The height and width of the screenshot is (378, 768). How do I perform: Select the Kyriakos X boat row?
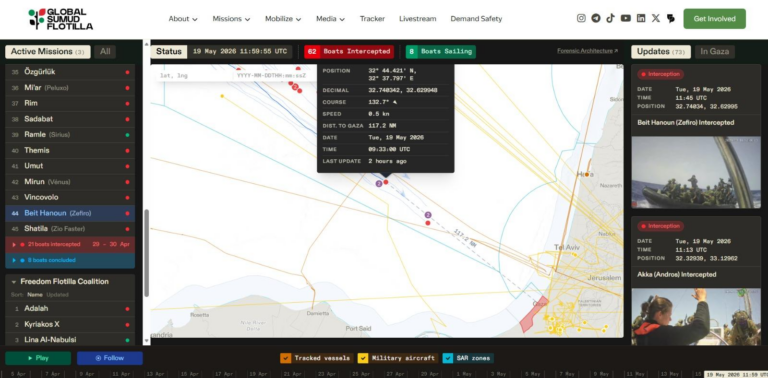click(x=70, y=324)
